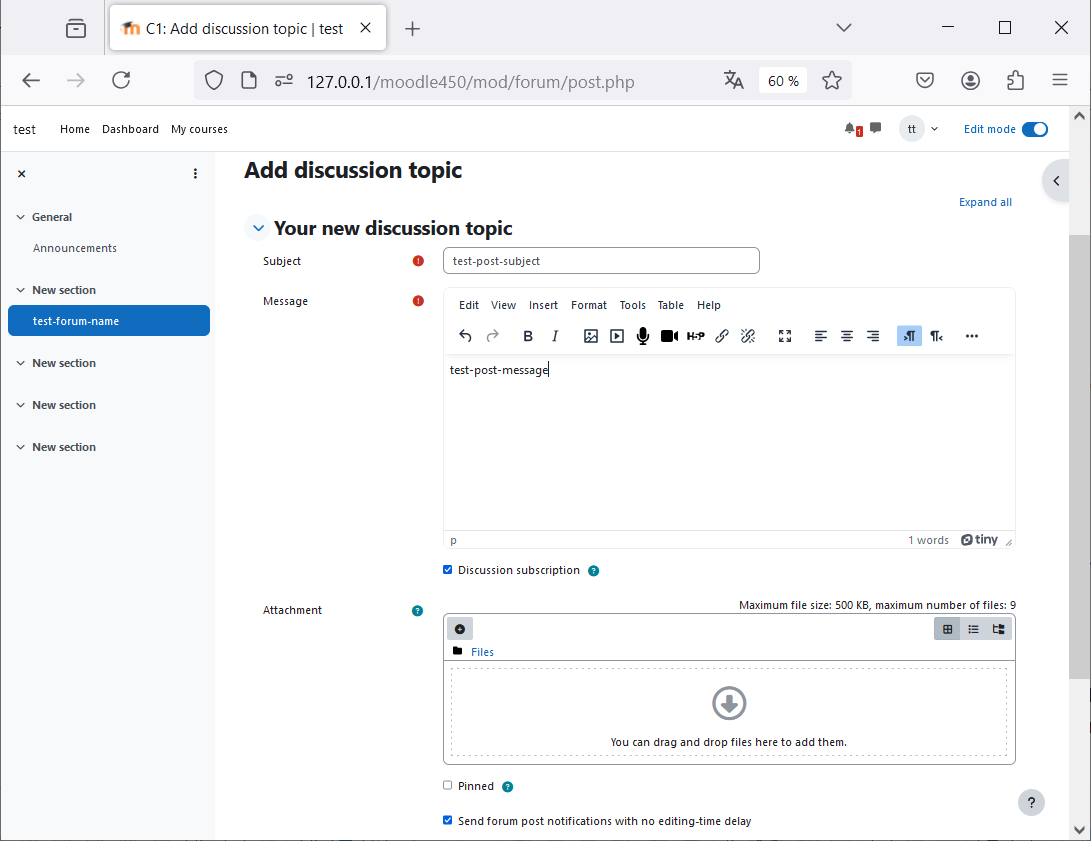Click into the Subject input field
Image resolution: width=1091 pixels, height=841 pixels.
(601, 261)
